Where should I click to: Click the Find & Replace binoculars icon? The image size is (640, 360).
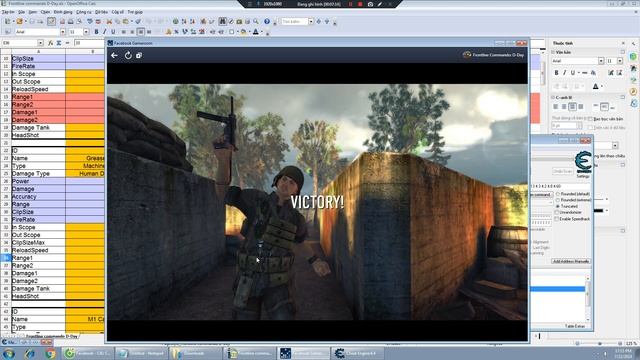coord(222,21)
